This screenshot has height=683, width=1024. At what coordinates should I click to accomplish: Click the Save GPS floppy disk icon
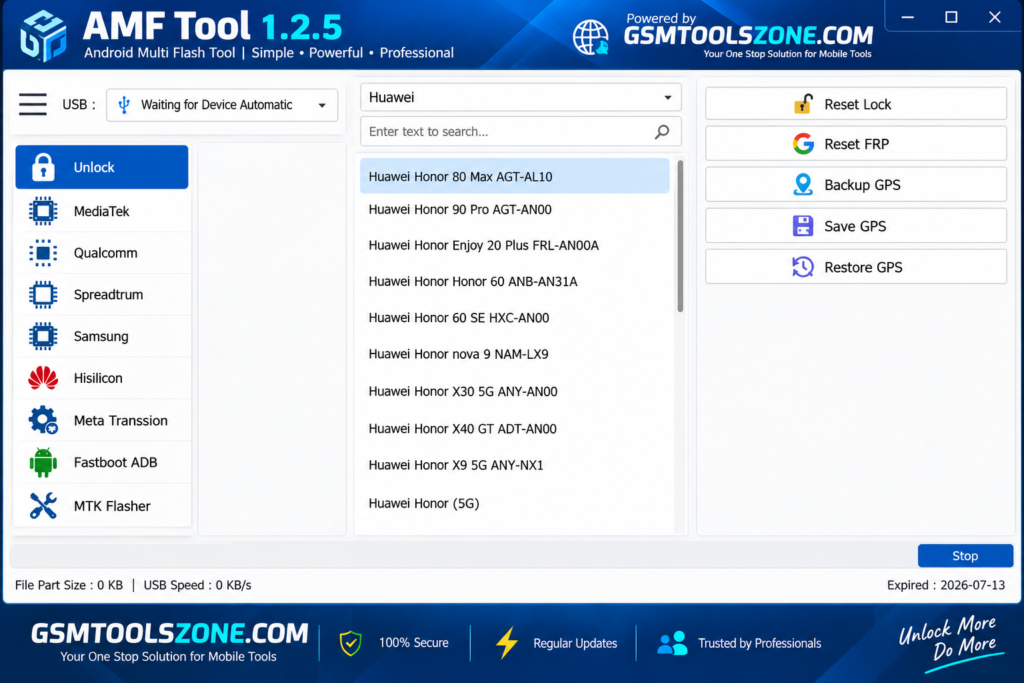(x=803, y=226)
